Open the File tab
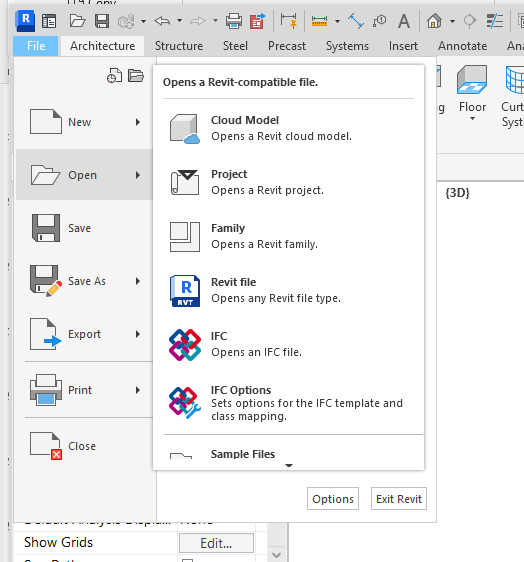Viewport: 524px width, 562px height. click(36, 46)
